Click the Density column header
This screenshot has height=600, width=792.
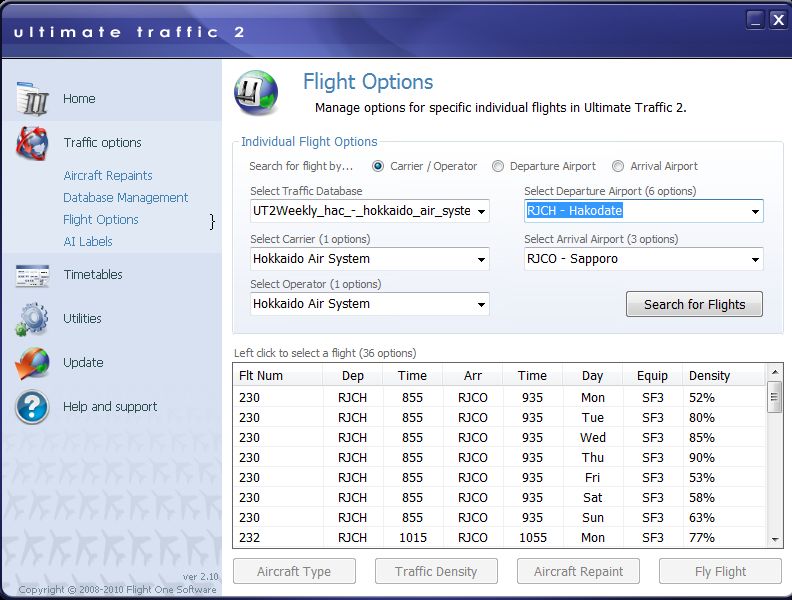coord(724,376)
